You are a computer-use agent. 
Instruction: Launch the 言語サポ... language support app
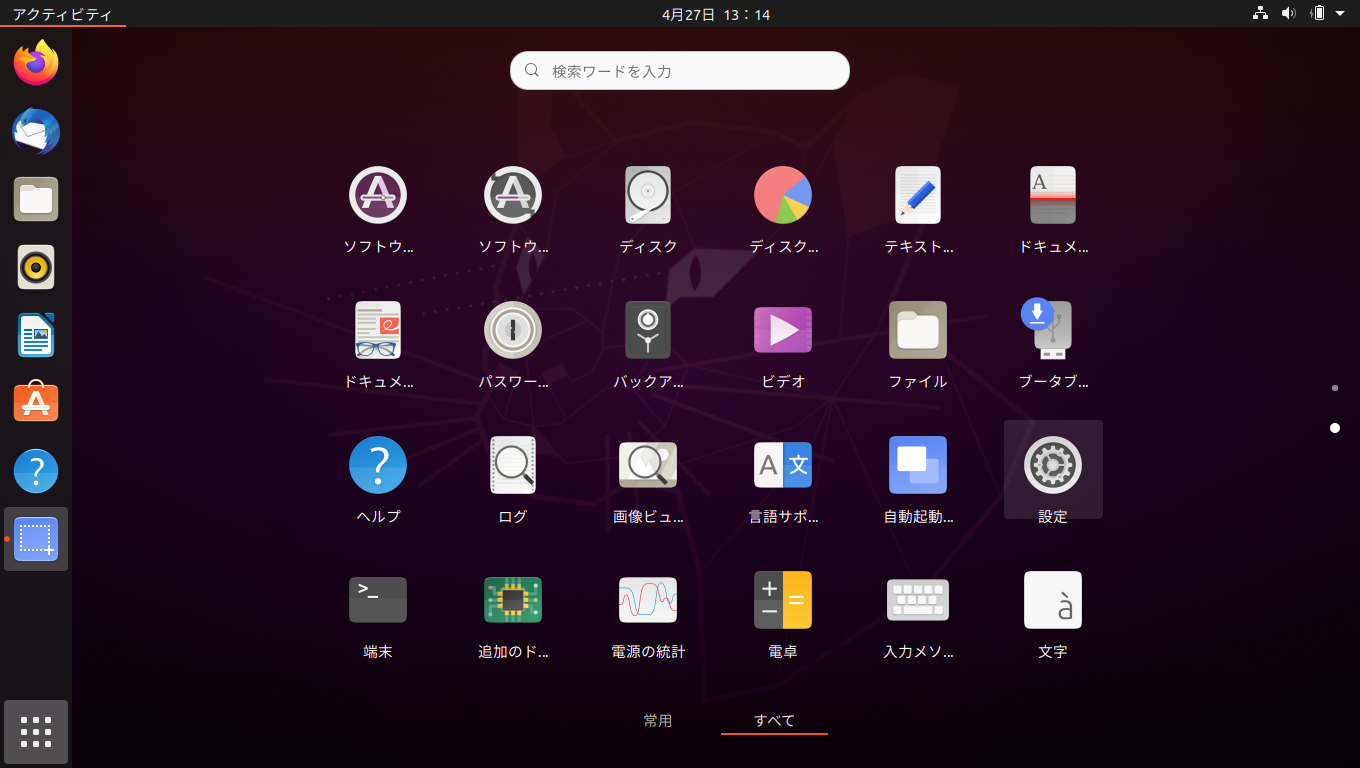tap(783, 465)
